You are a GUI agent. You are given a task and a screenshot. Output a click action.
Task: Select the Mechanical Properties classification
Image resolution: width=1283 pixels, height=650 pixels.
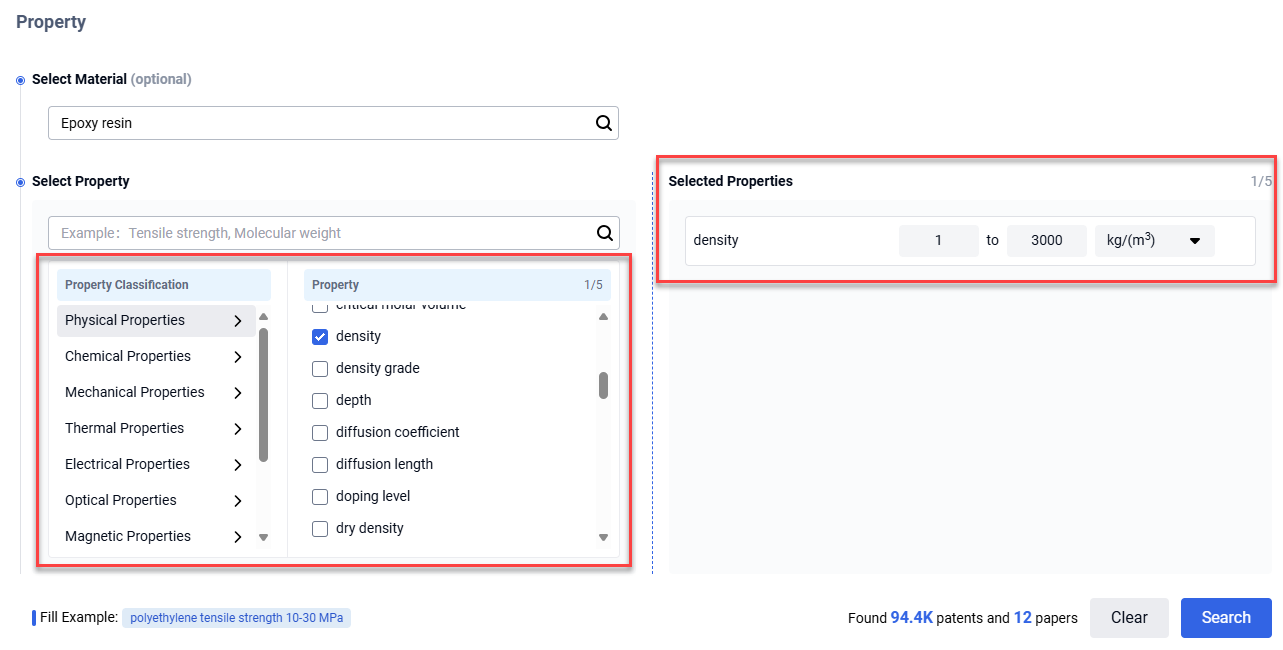point(135,392)
